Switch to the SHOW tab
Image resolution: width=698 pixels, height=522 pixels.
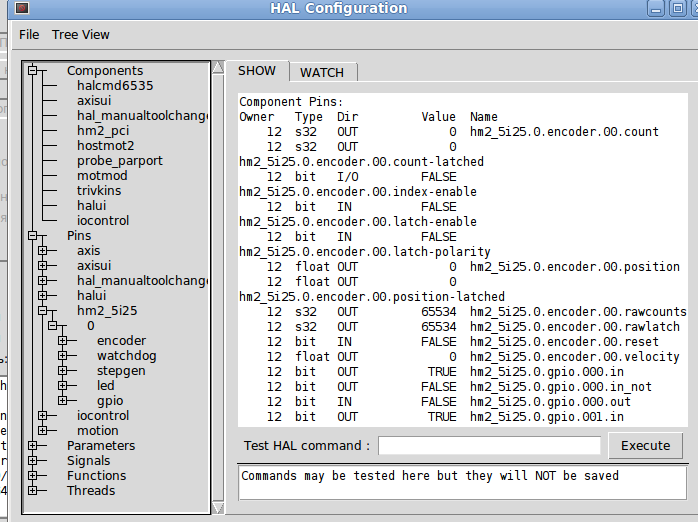[x=257, y=71]
